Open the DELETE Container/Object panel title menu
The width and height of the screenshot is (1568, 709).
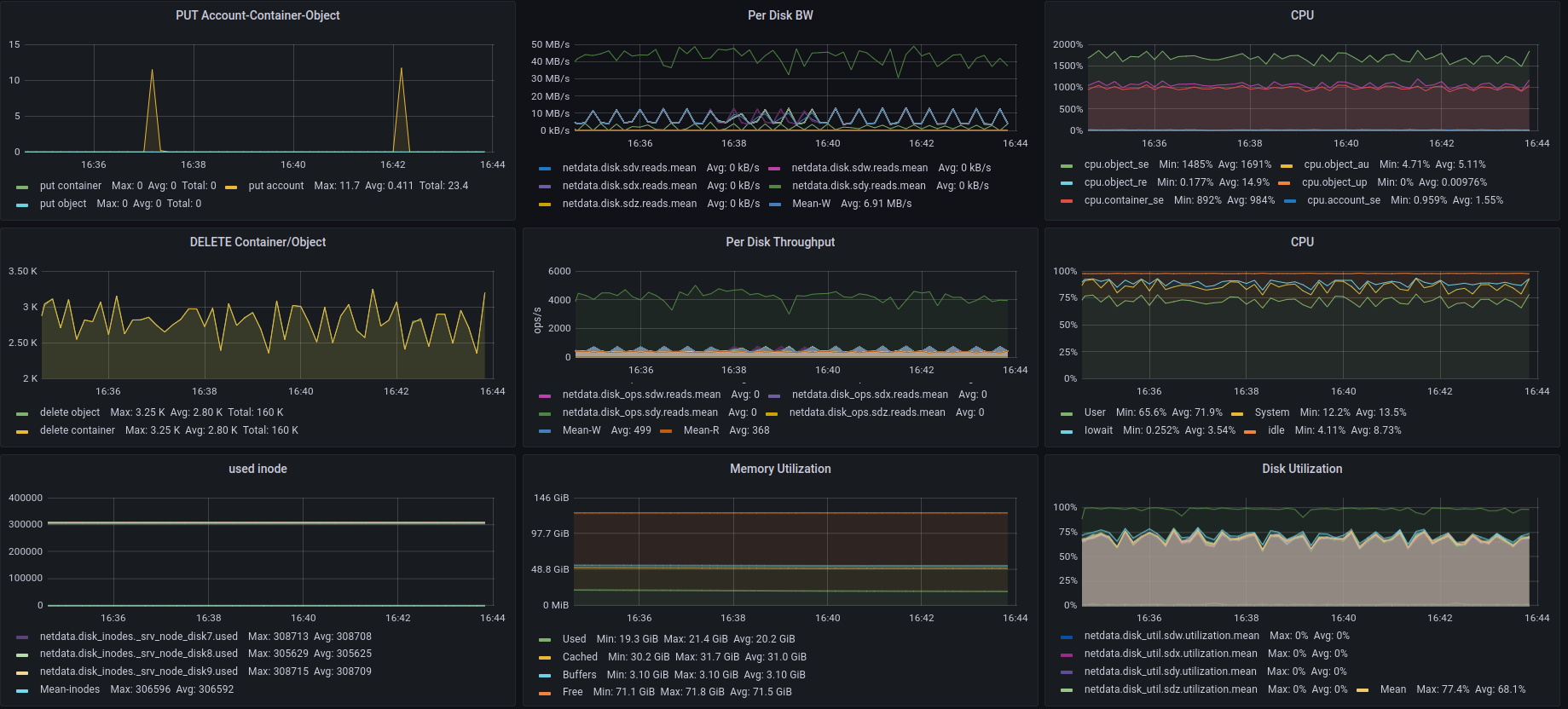(257, 242)
